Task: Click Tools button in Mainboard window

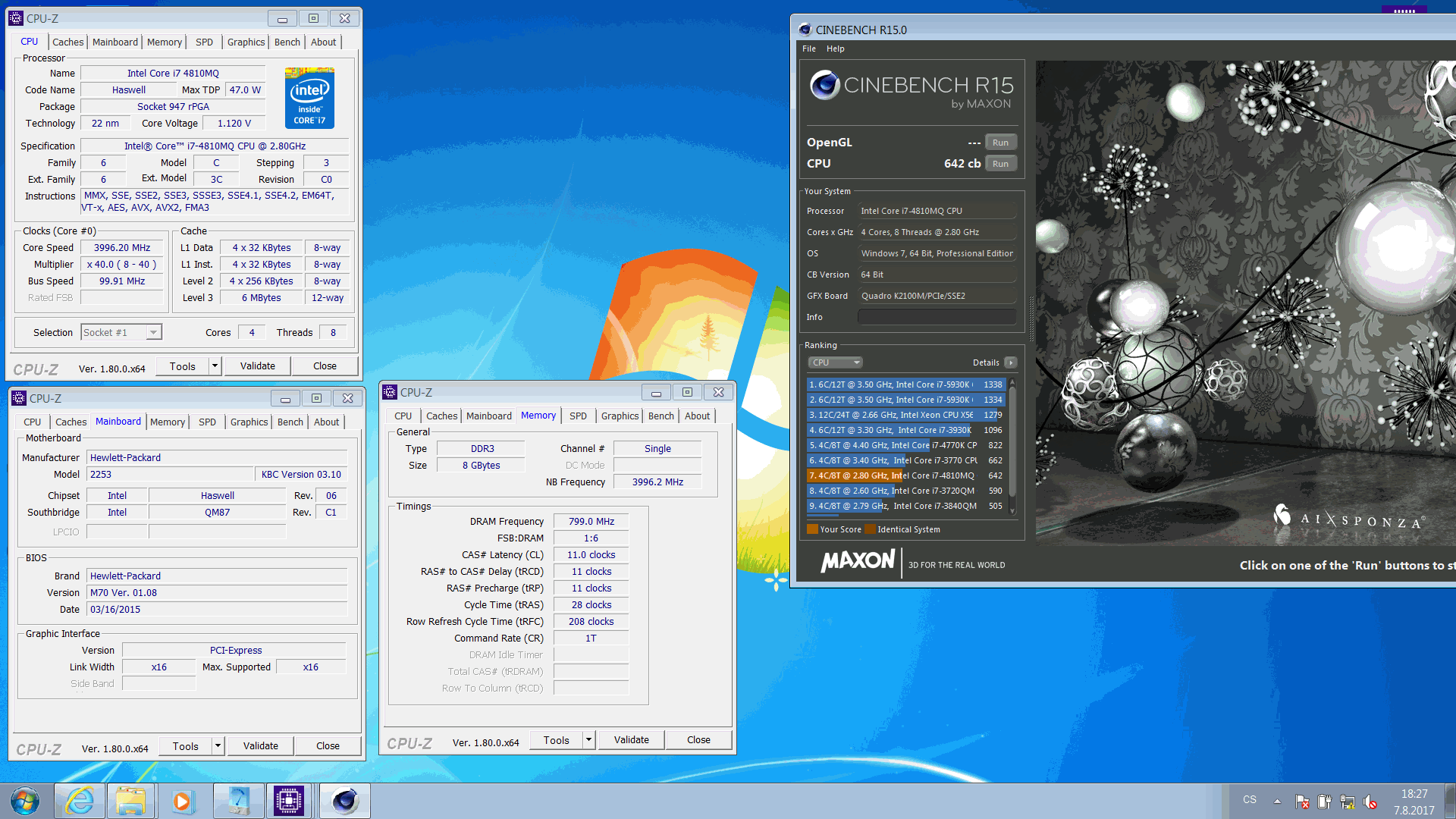Action: pyautogui.click(x=185, y=746)
